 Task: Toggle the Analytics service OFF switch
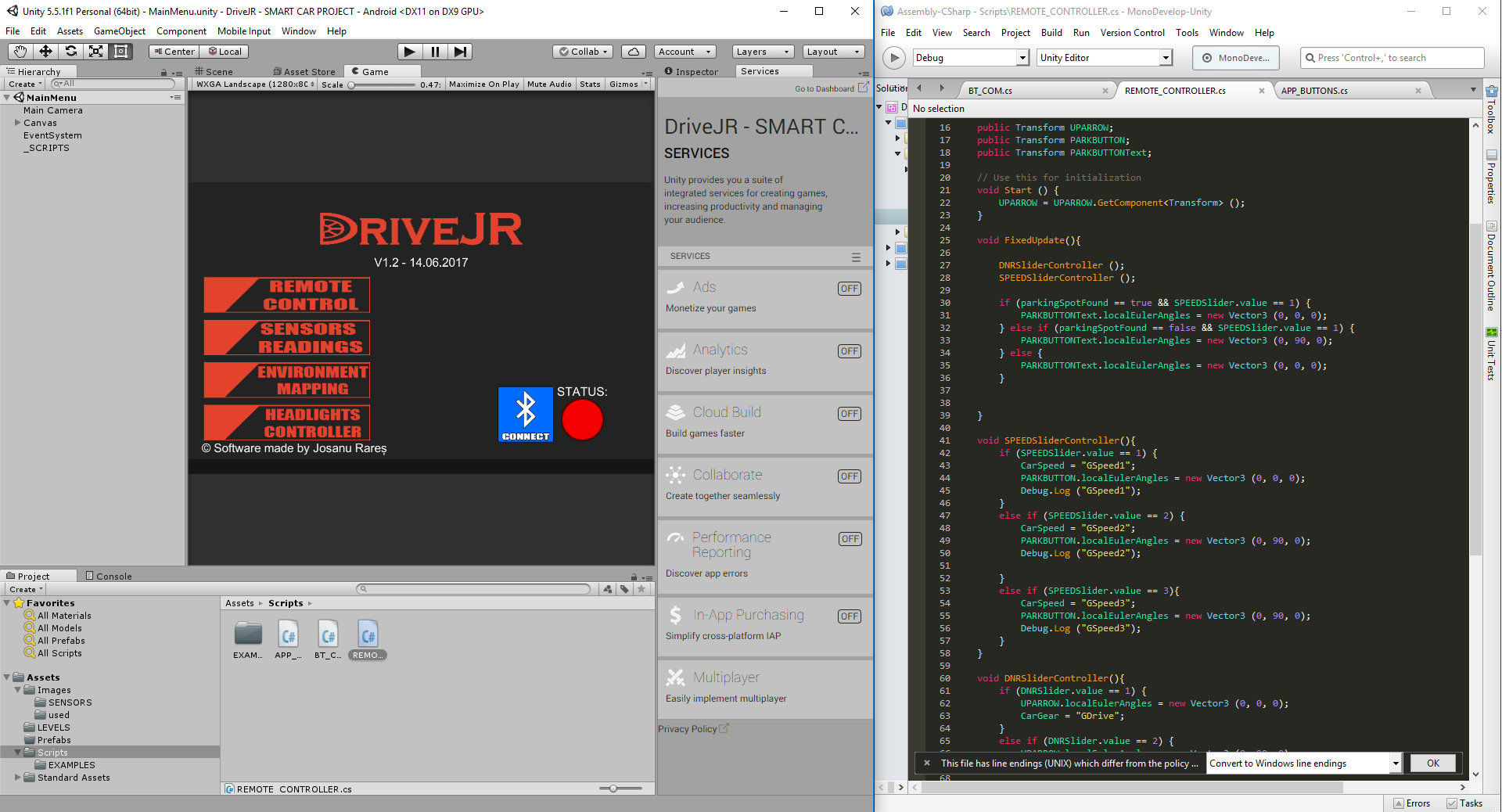850,351
